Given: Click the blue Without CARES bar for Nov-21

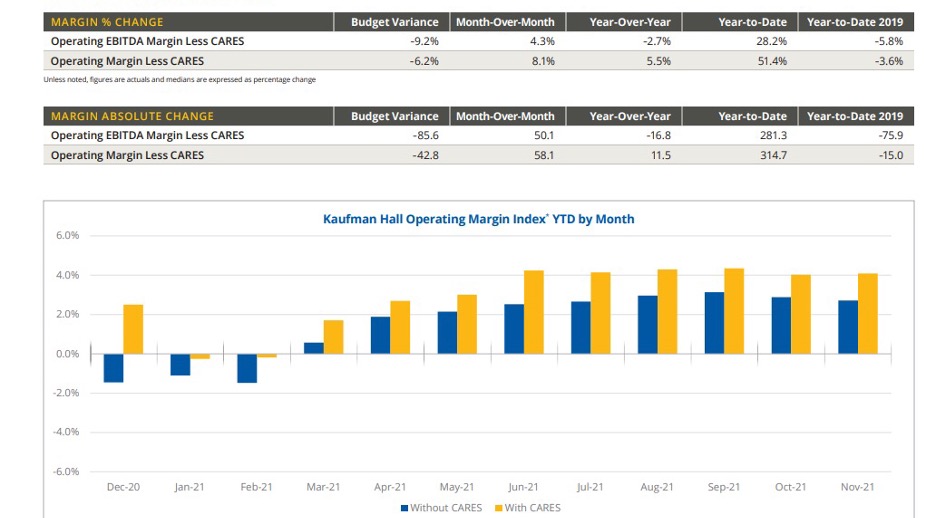Looking at the screenshot, I should (848, 327).
